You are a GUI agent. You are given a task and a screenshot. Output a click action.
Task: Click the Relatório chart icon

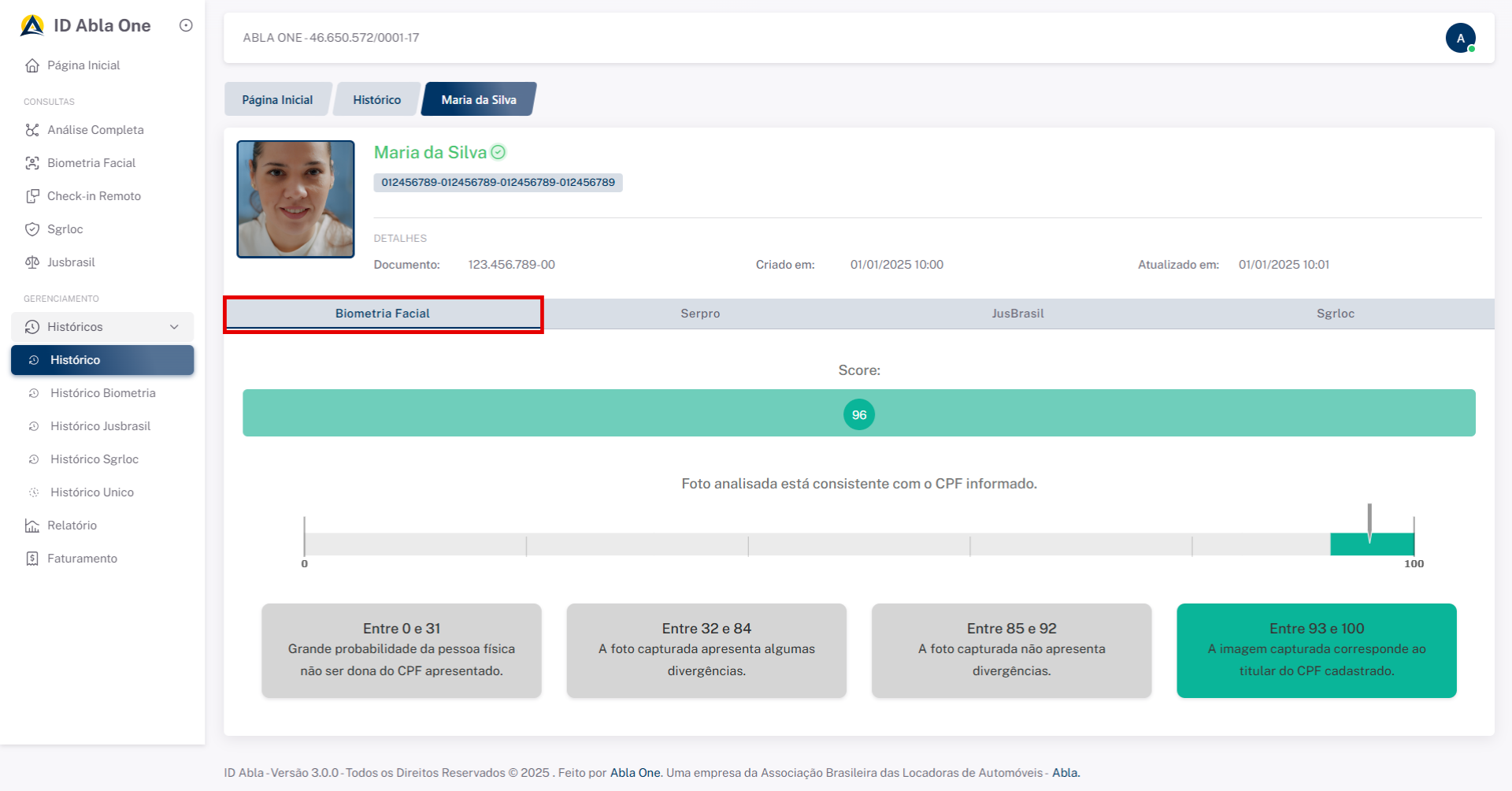(x=32, y=525)
